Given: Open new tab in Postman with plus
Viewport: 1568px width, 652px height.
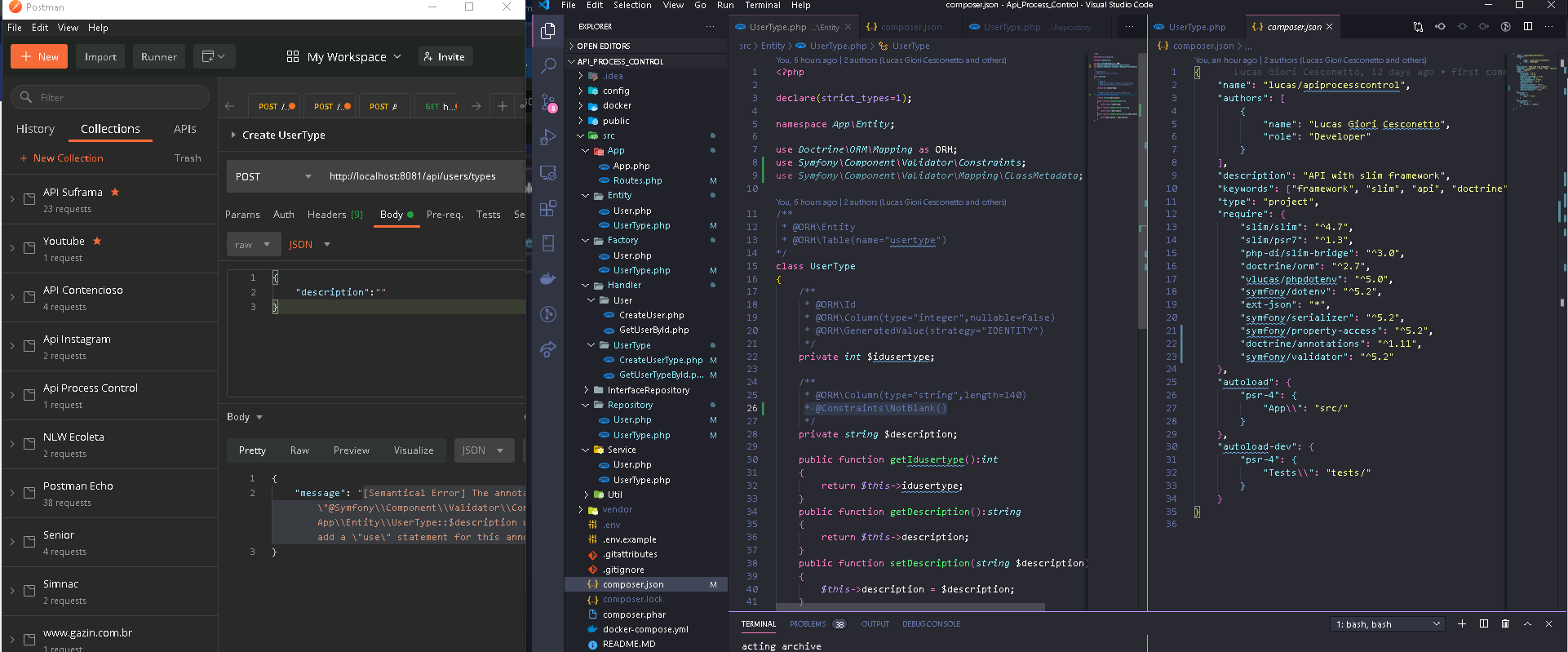Looking at the screenshot, I should (503, 106).
